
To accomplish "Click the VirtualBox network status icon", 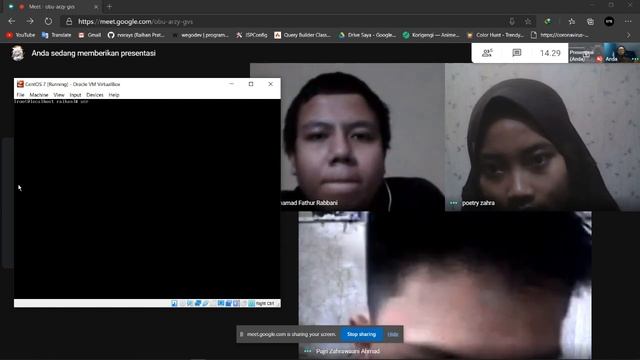I will pos(198,303).
